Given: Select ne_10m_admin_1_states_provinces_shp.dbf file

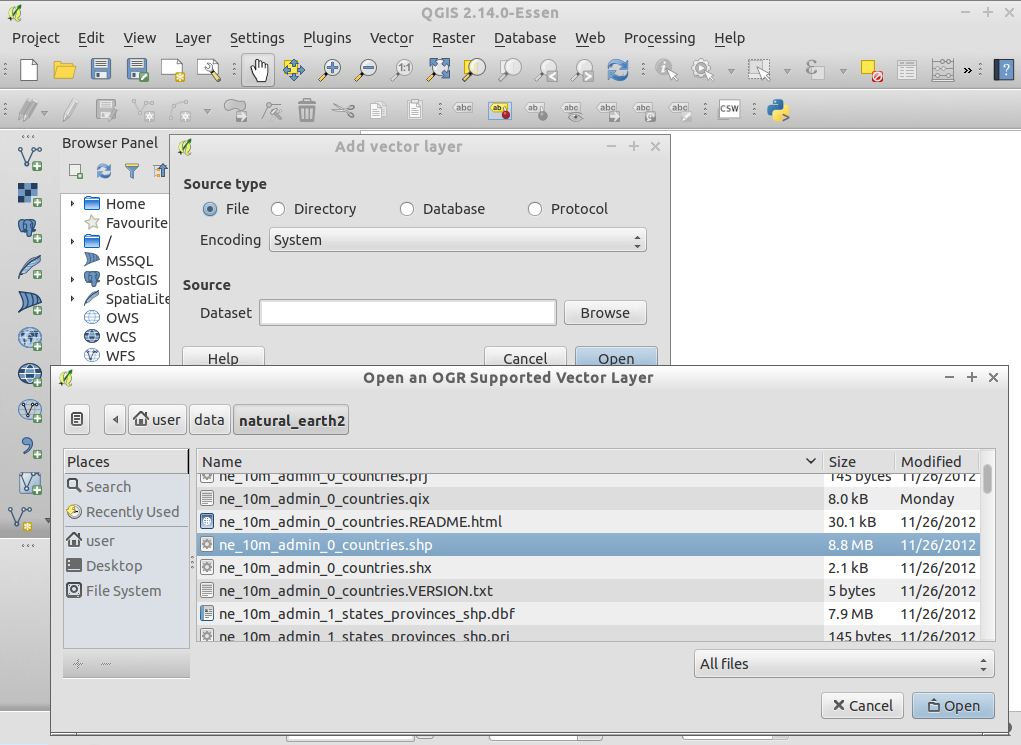Looking at the screenshot, I should click(588, 613).
